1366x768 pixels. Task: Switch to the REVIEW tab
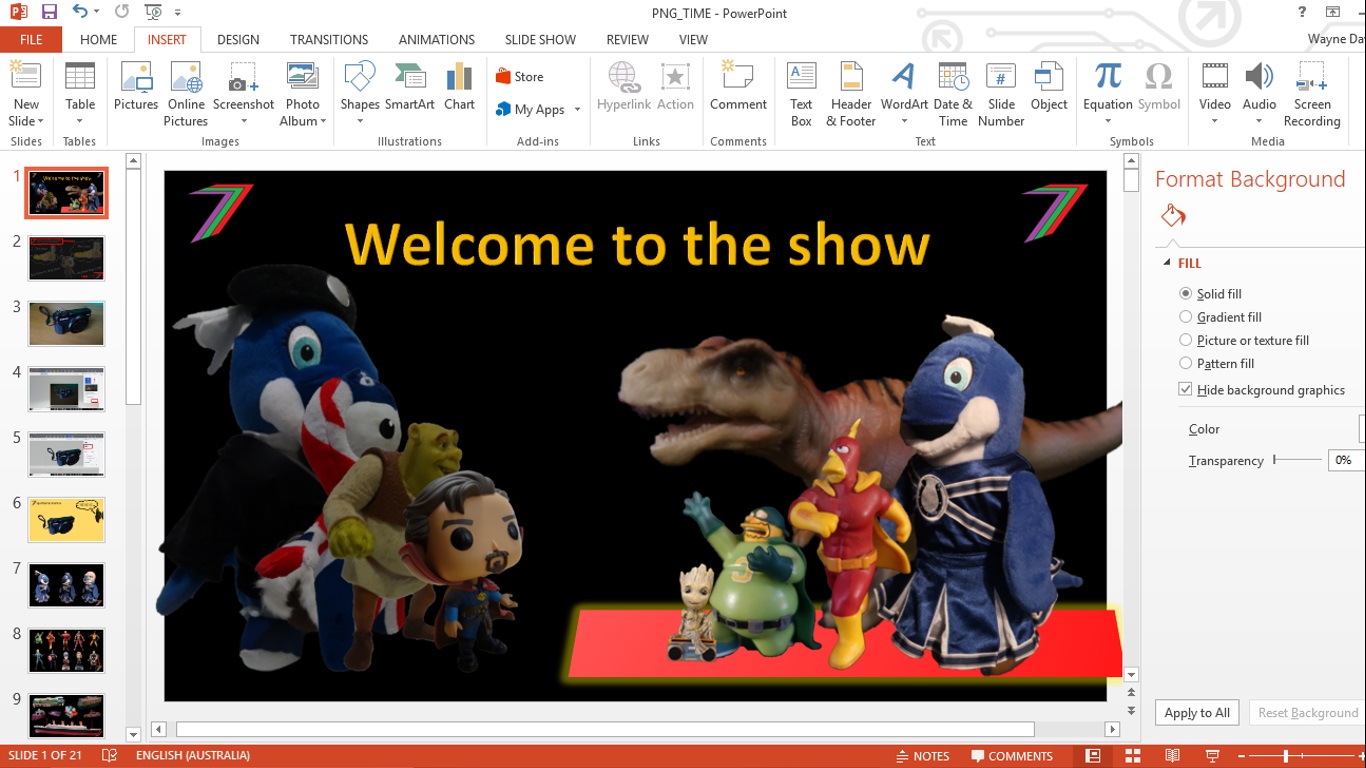tap(627, 40)
